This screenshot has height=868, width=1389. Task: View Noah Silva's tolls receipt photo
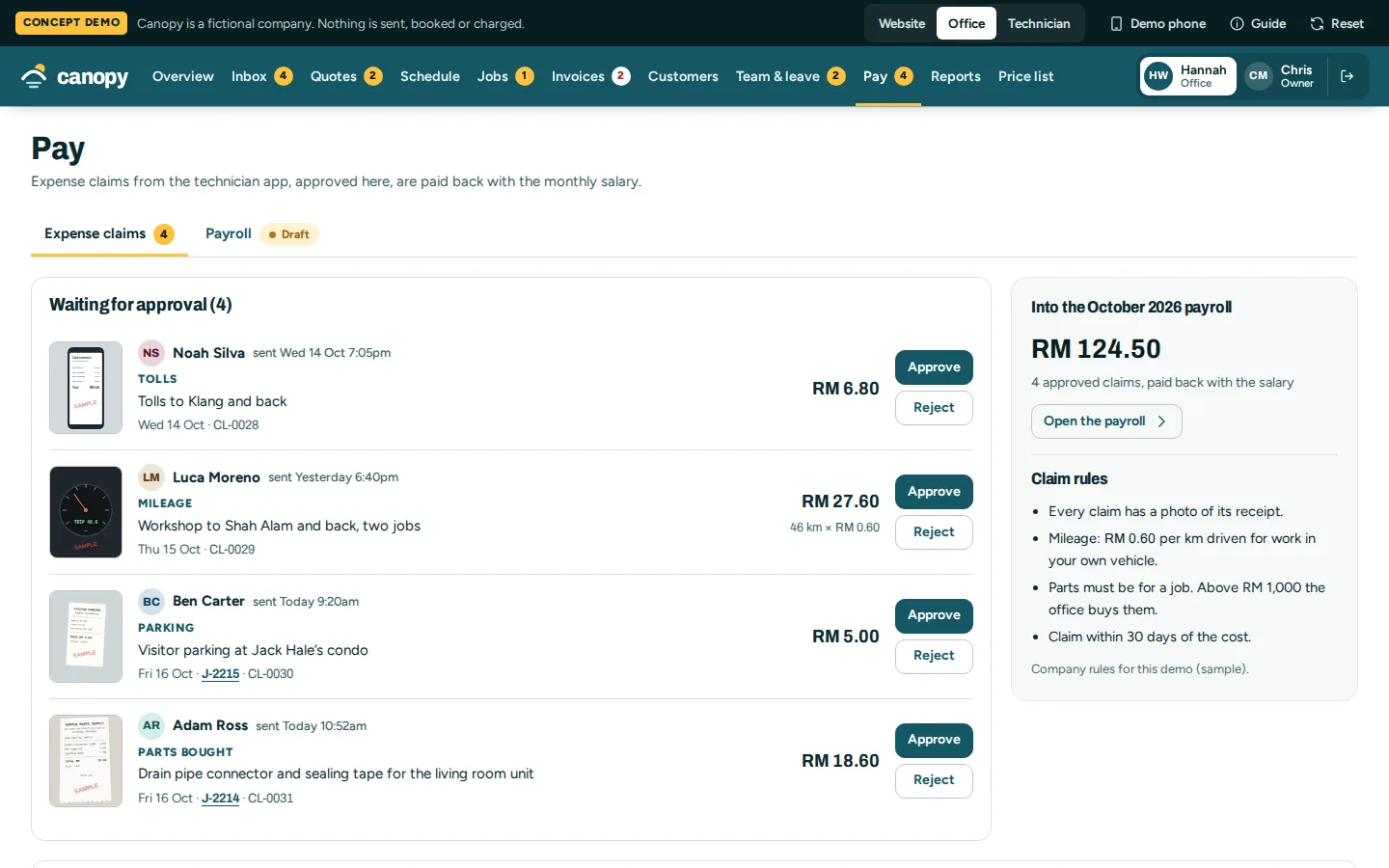[86, 388]
